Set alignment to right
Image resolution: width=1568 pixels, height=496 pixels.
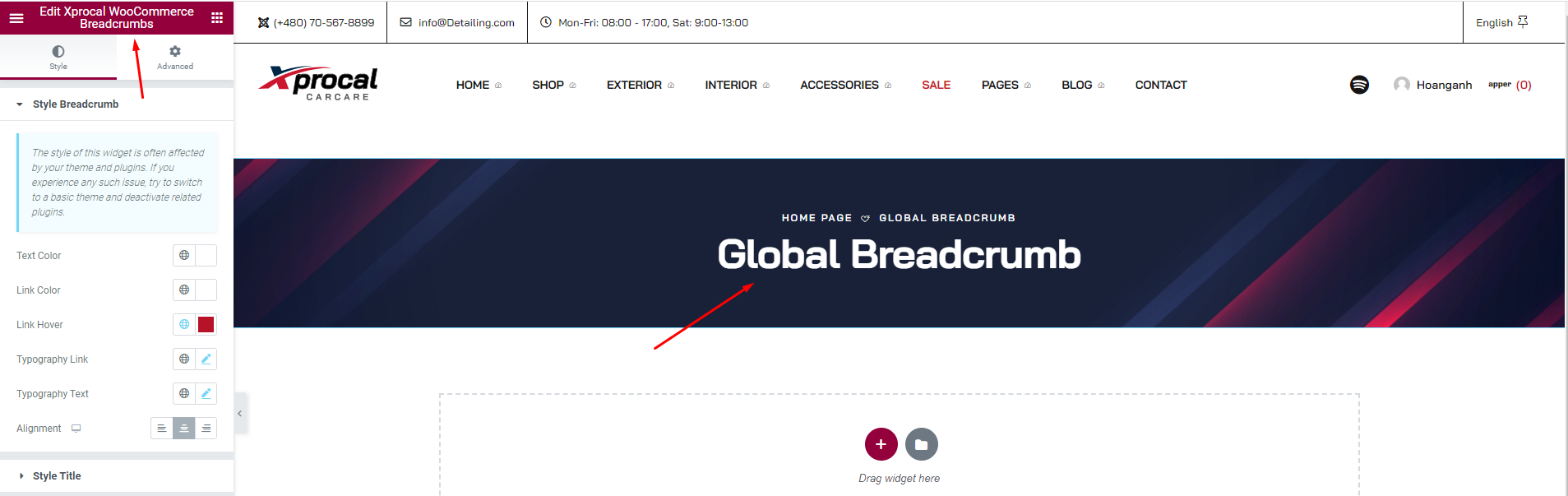click(206, 429)
